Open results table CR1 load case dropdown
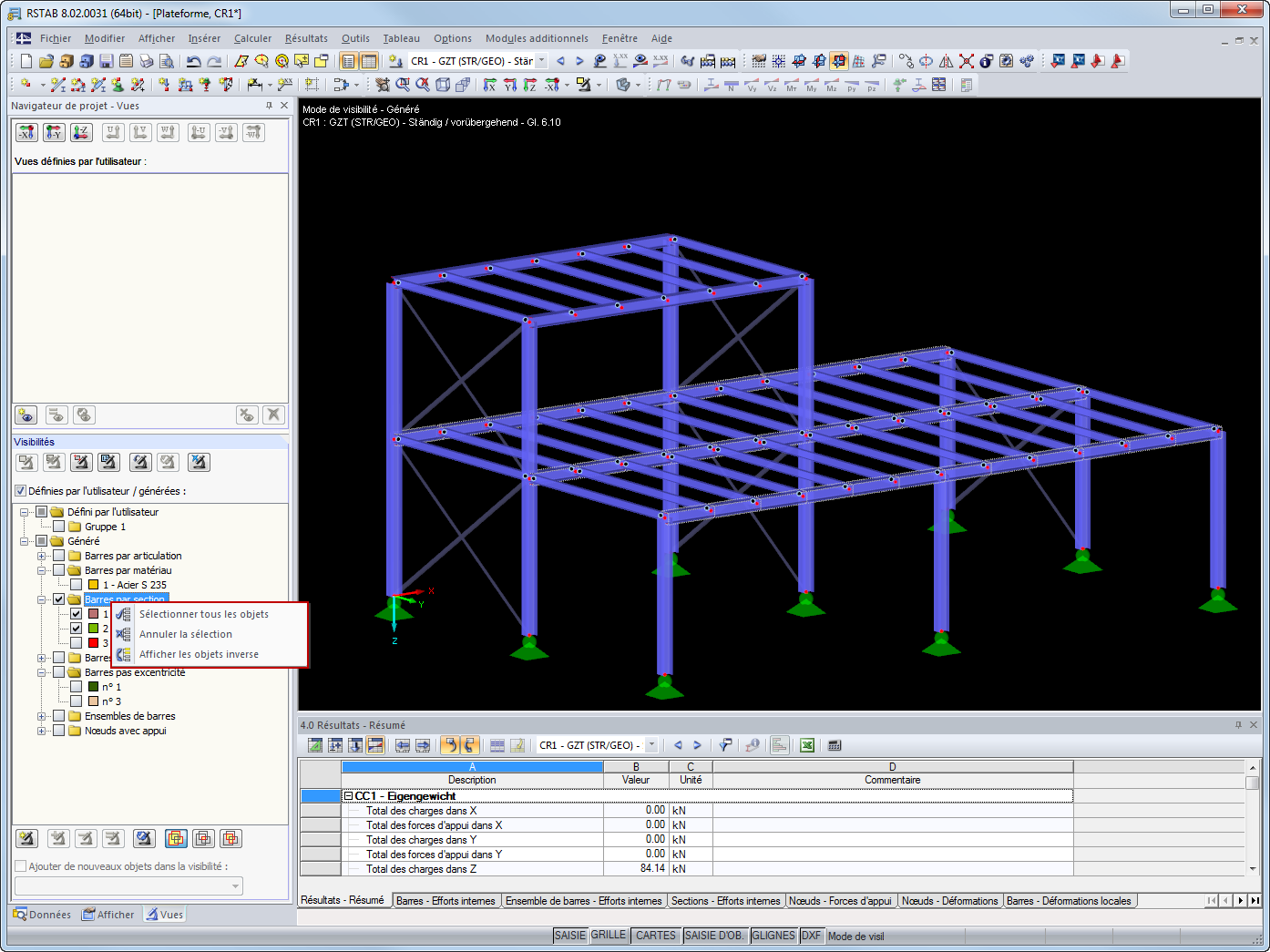Image resolution: width=1270 pixels, height=952 pixels. 650,745
